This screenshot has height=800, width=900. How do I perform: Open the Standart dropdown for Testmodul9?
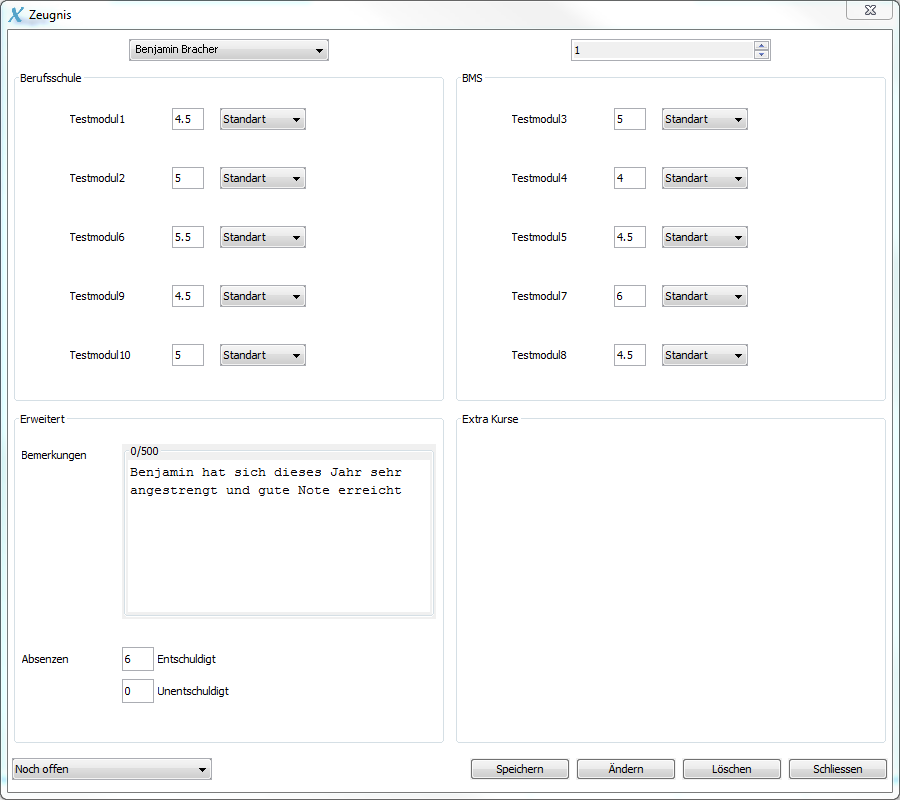(263, 296)
